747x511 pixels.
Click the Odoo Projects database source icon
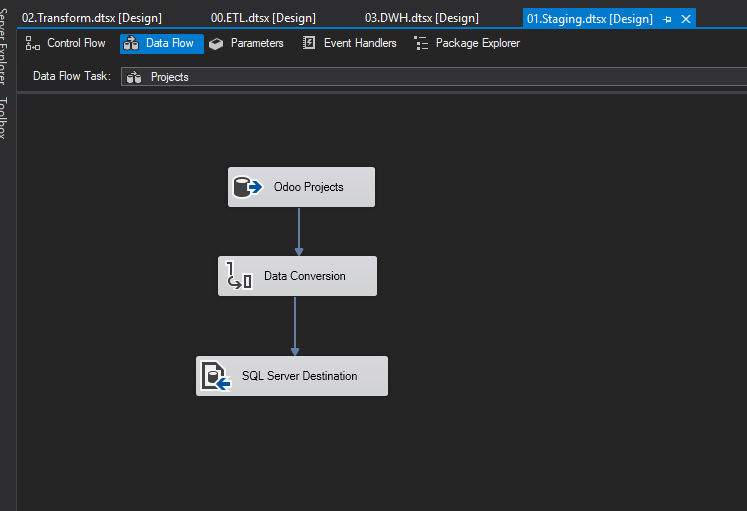(247, 187)
